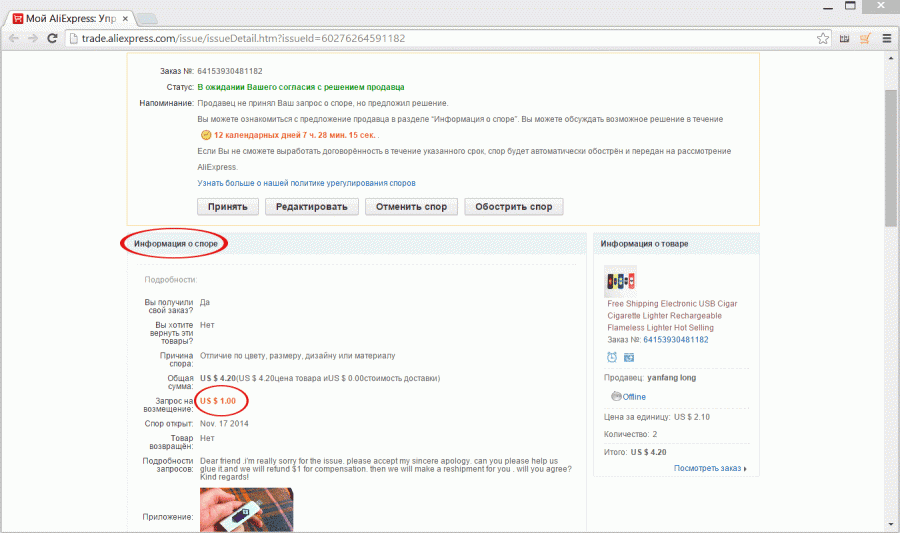
Task: Click the shopping cart extension icon
Action: [865, 38]
